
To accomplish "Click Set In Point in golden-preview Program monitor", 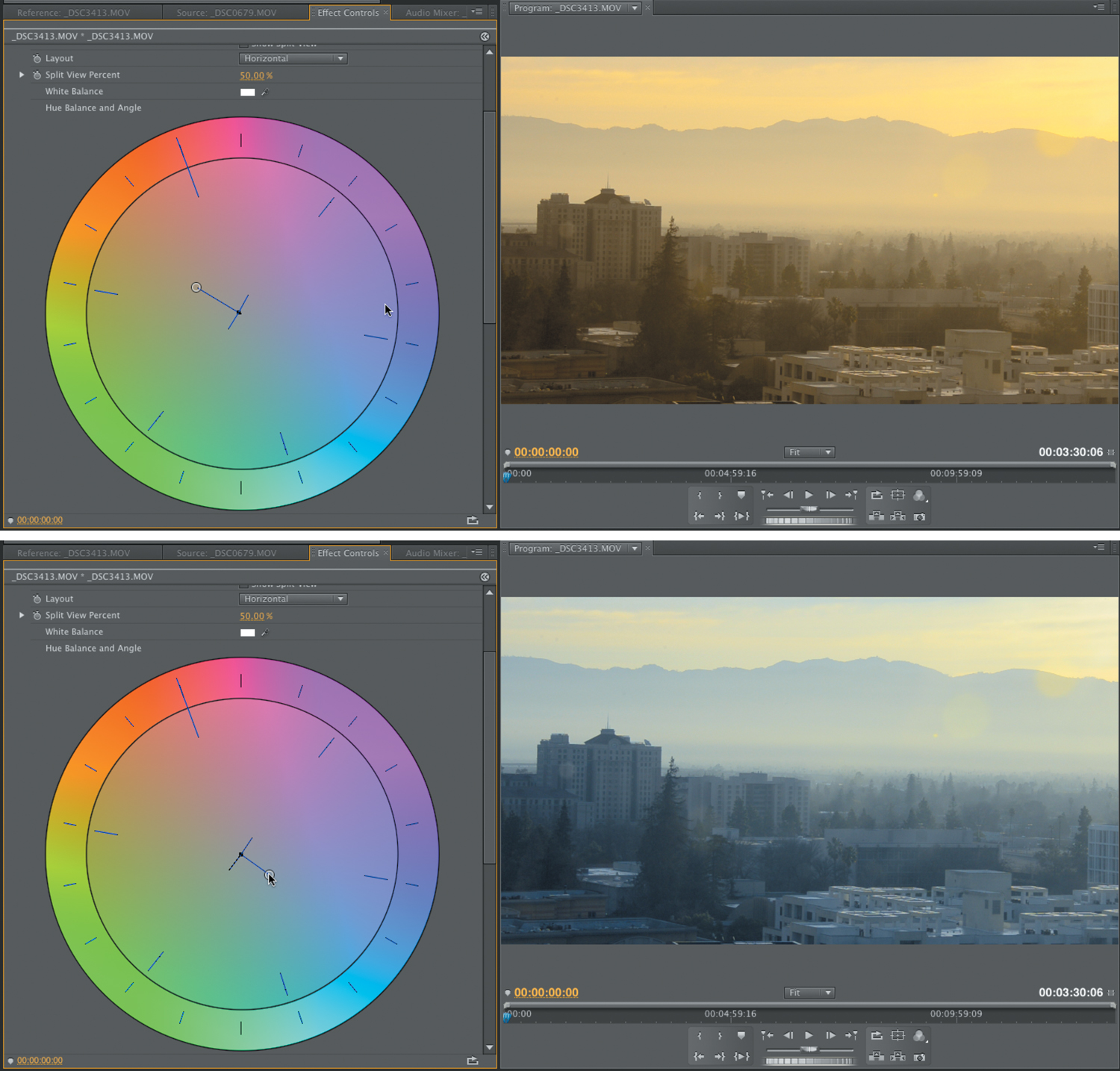I will pos(700,496).
